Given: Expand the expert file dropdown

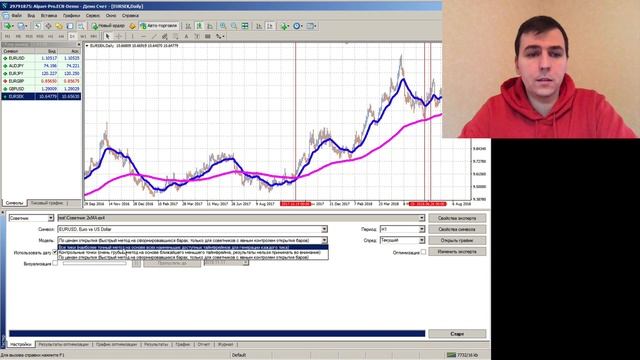Looking at the screenshot, I should 422,218.
